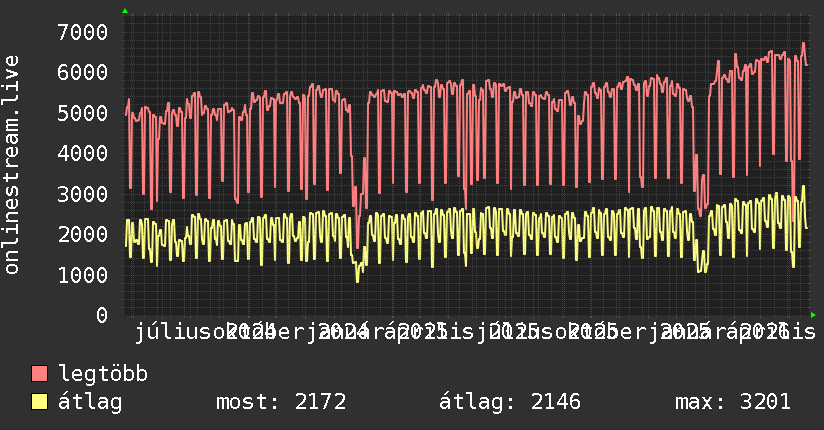Click the 0 y-axis label
The image size is (824, 430).
(102, 315)
